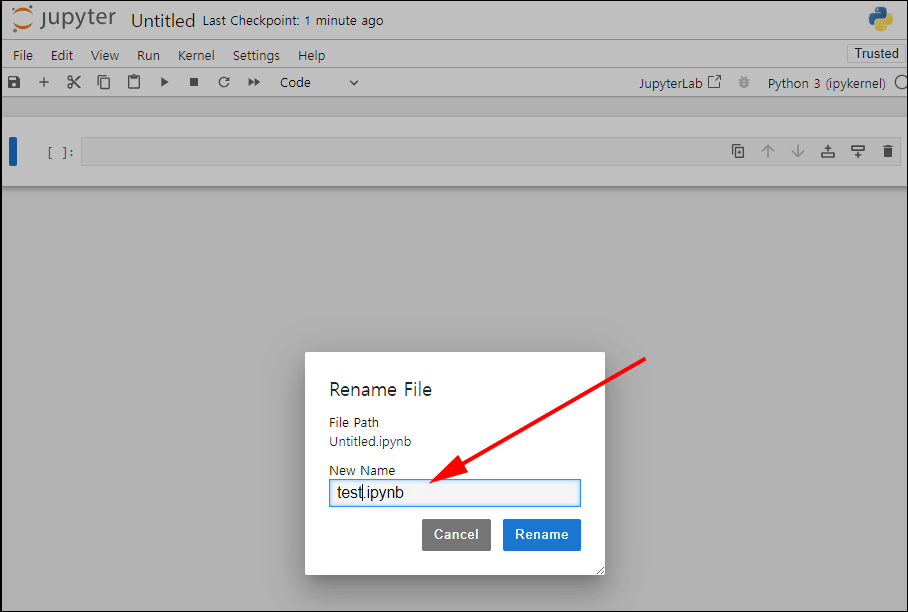
Task: Restart kernel and run all cells icon
Action: click(x=254, y=82)
